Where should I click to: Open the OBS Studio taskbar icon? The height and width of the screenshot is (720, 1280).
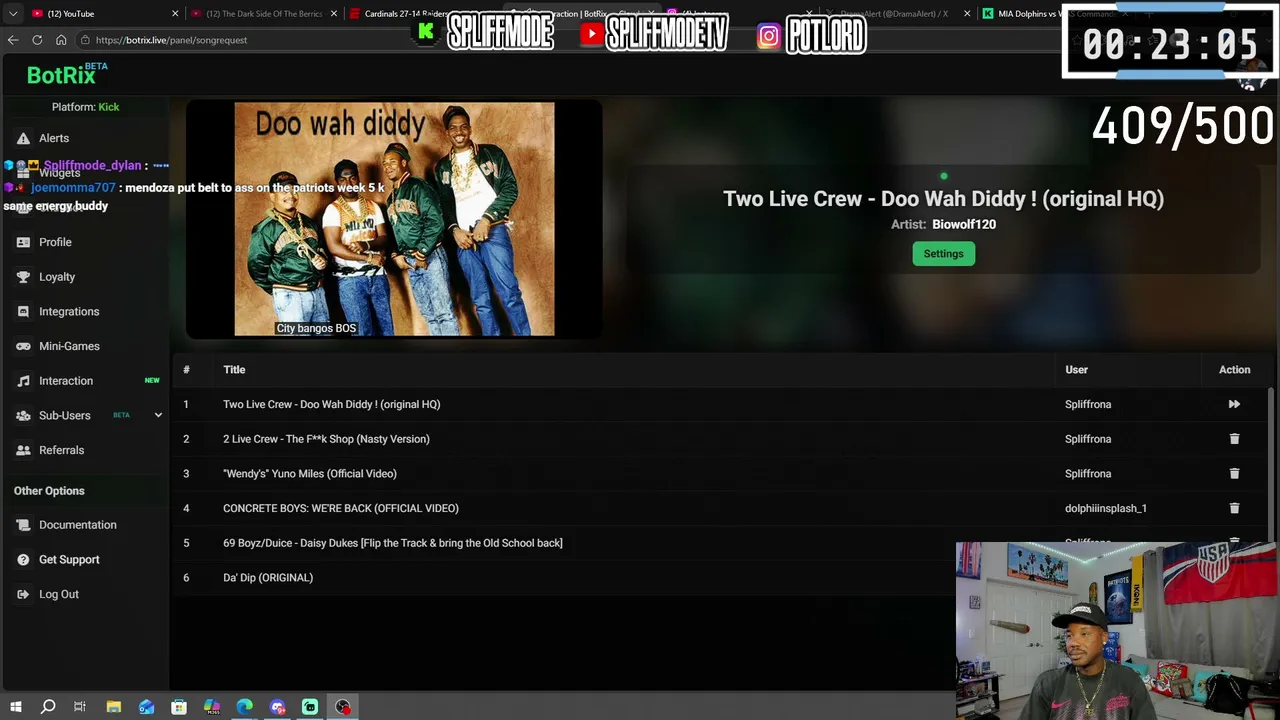343,707
